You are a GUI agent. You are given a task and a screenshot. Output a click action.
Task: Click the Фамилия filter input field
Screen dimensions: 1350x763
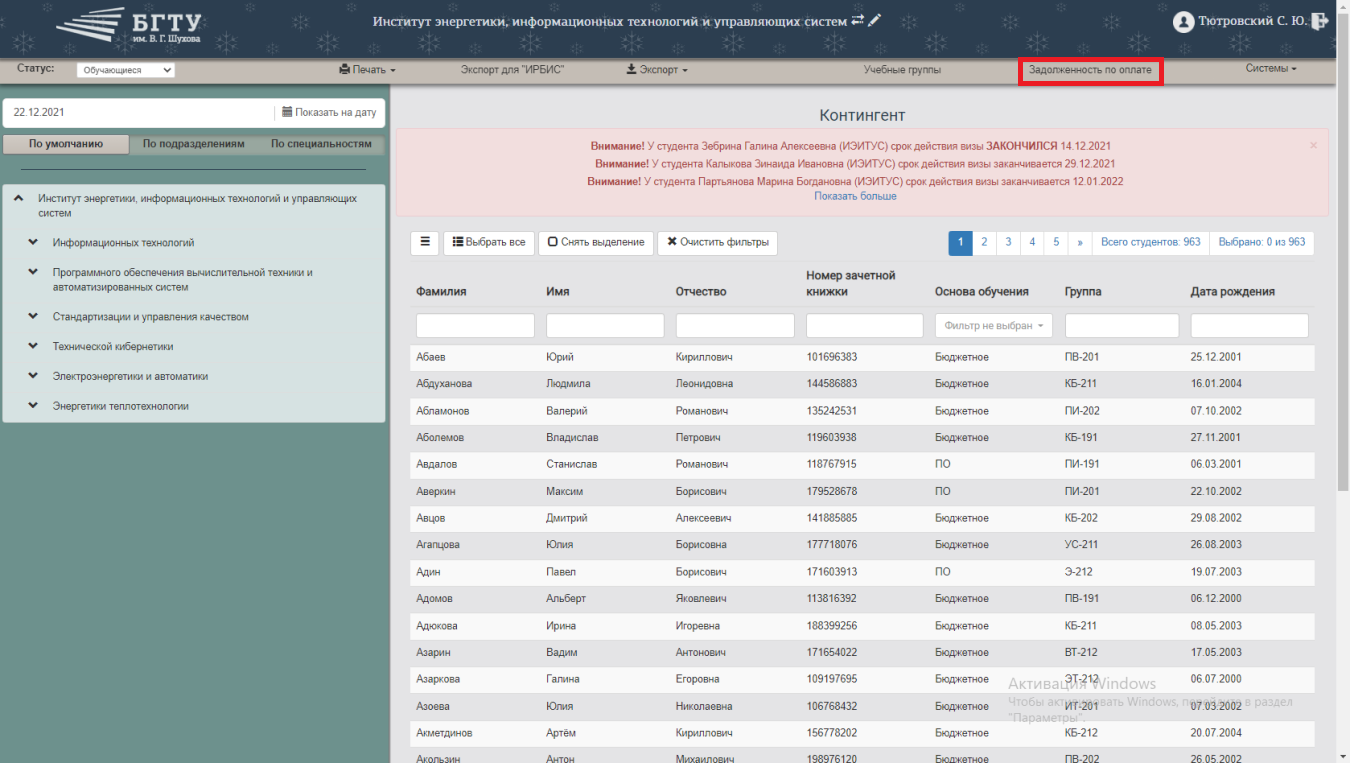click(x=475, y=326)
